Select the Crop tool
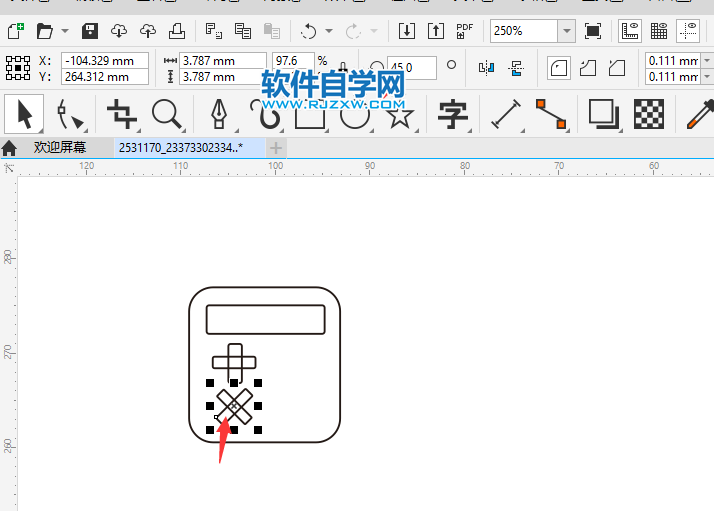The image size is (714, 511). point(122,114)
